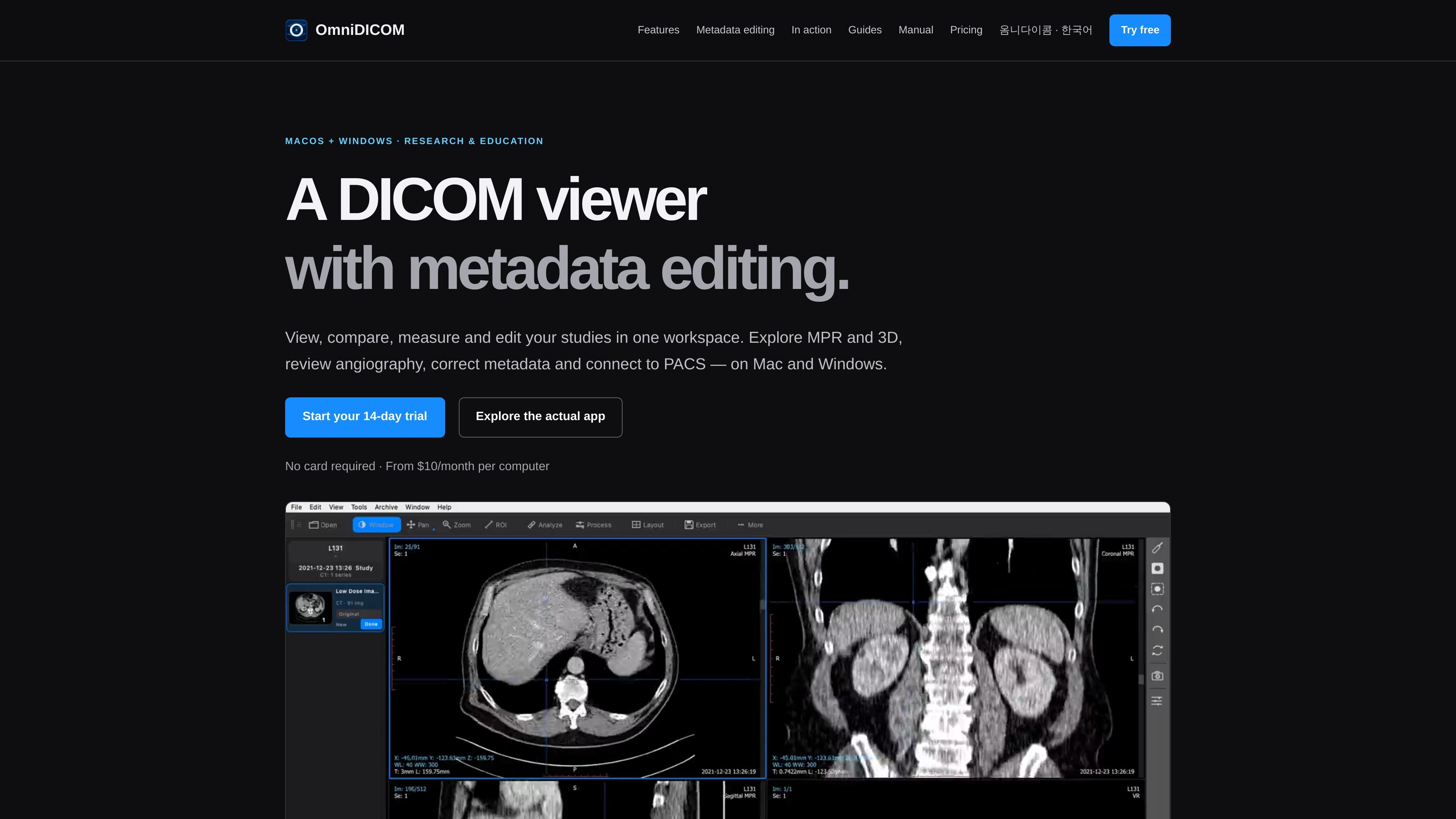1456x819 pixels.
Task: Click the Done button on series card
Action: coord(371,624)
